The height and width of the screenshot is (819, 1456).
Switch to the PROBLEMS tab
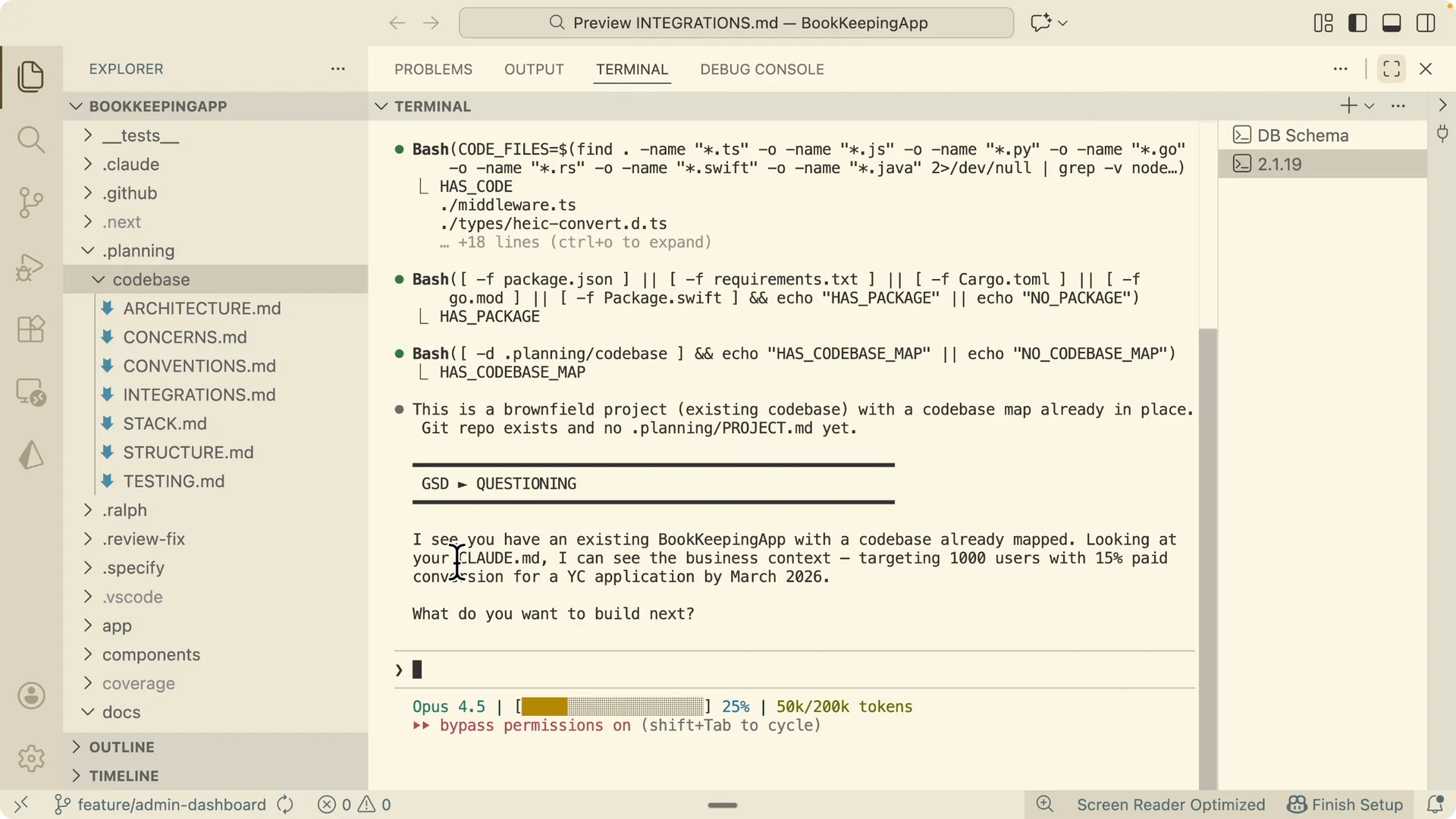433,69
